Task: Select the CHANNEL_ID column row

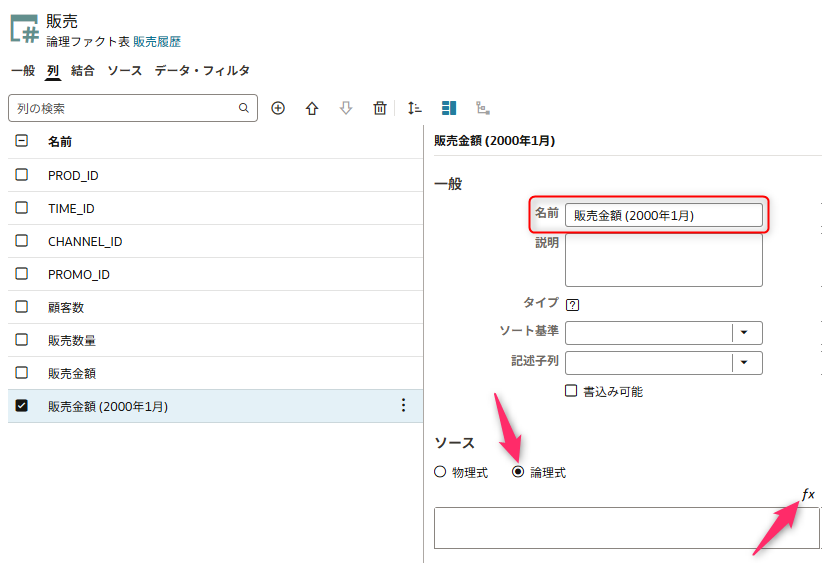Action: point(215,241)
